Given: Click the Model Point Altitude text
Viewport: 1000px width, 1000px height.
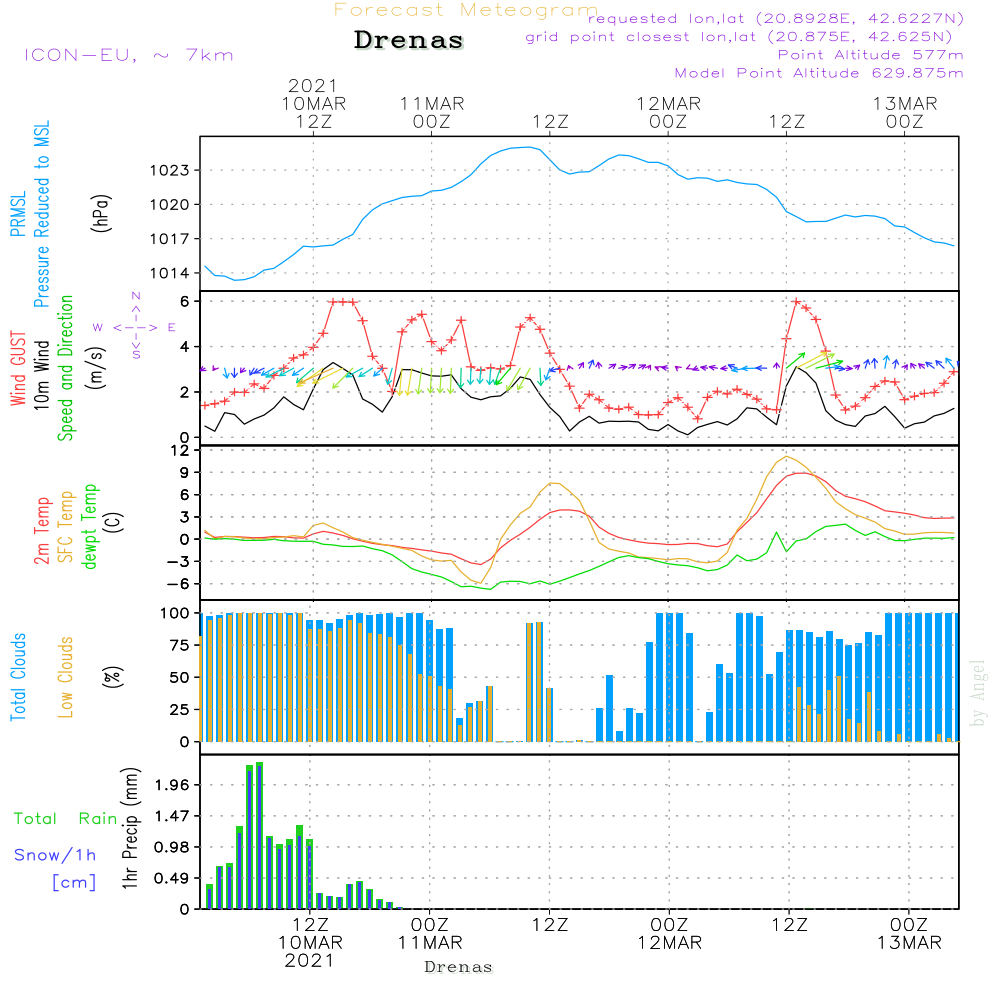Looking at the screenshot, I should (819, 73).
